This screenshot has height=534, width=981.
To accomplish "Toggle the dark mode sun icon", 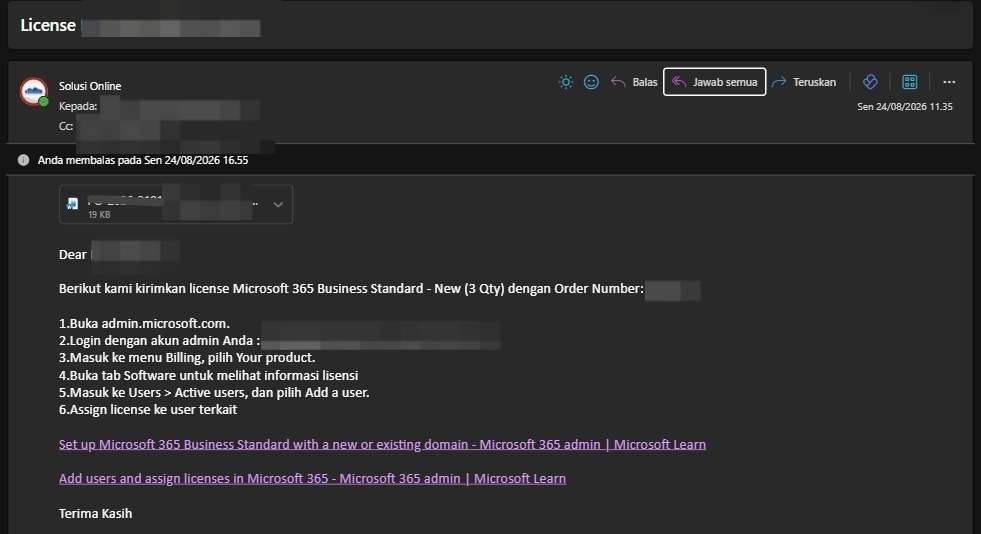I will click(566, 82).
